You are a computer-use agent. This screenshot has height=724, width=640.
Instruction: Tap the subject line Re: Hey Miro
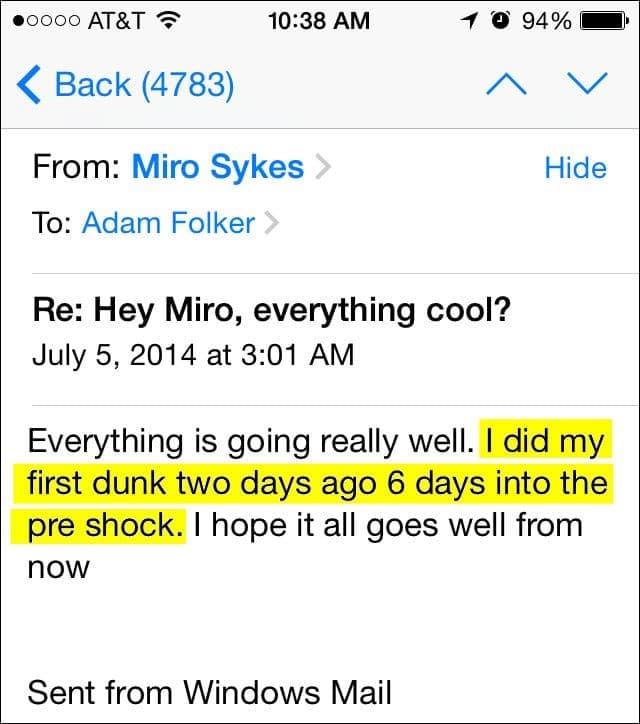[x=272, y=310]
